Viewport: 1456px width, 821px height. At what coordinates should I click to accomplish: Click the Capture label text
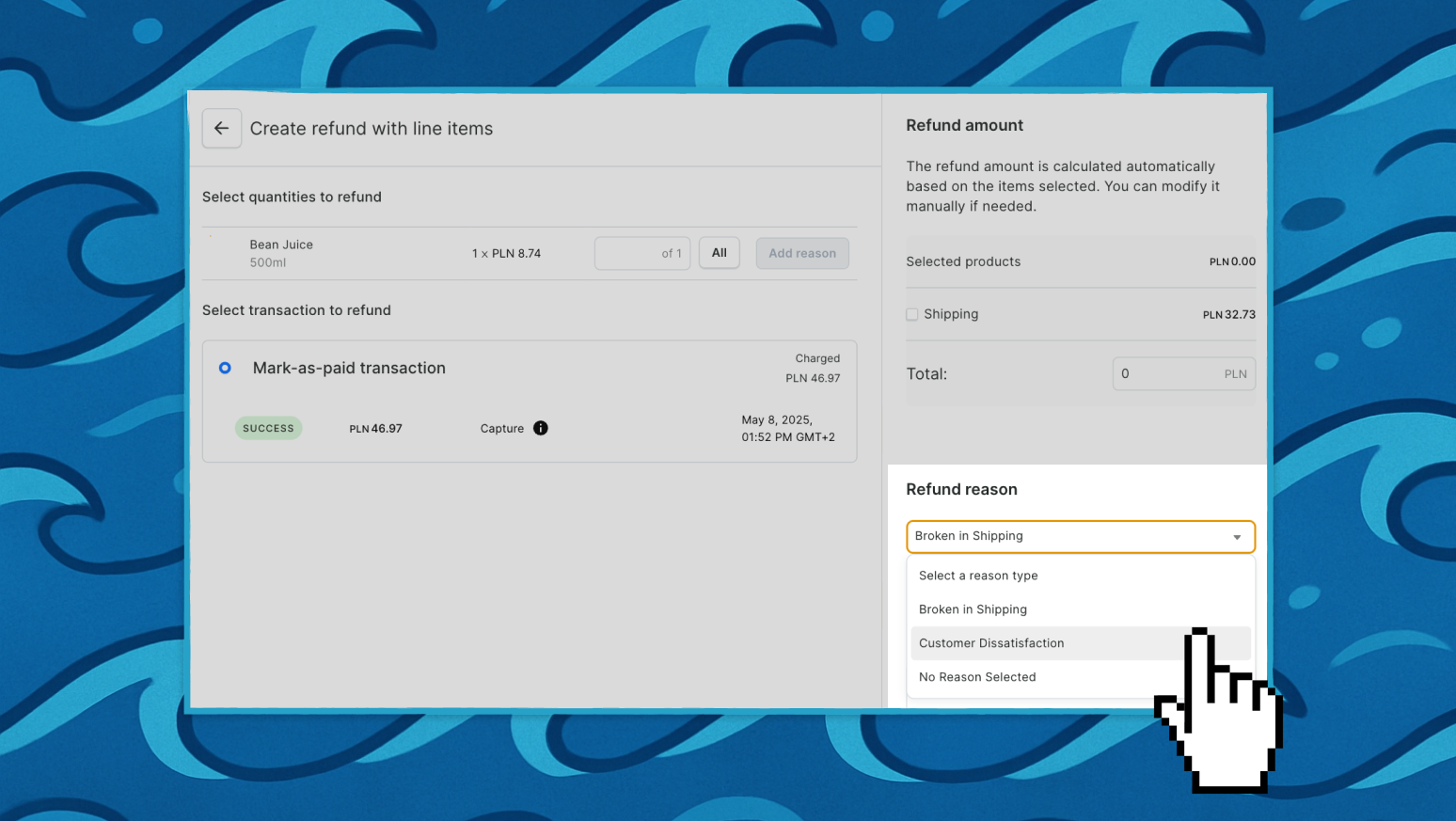(502, 429)
